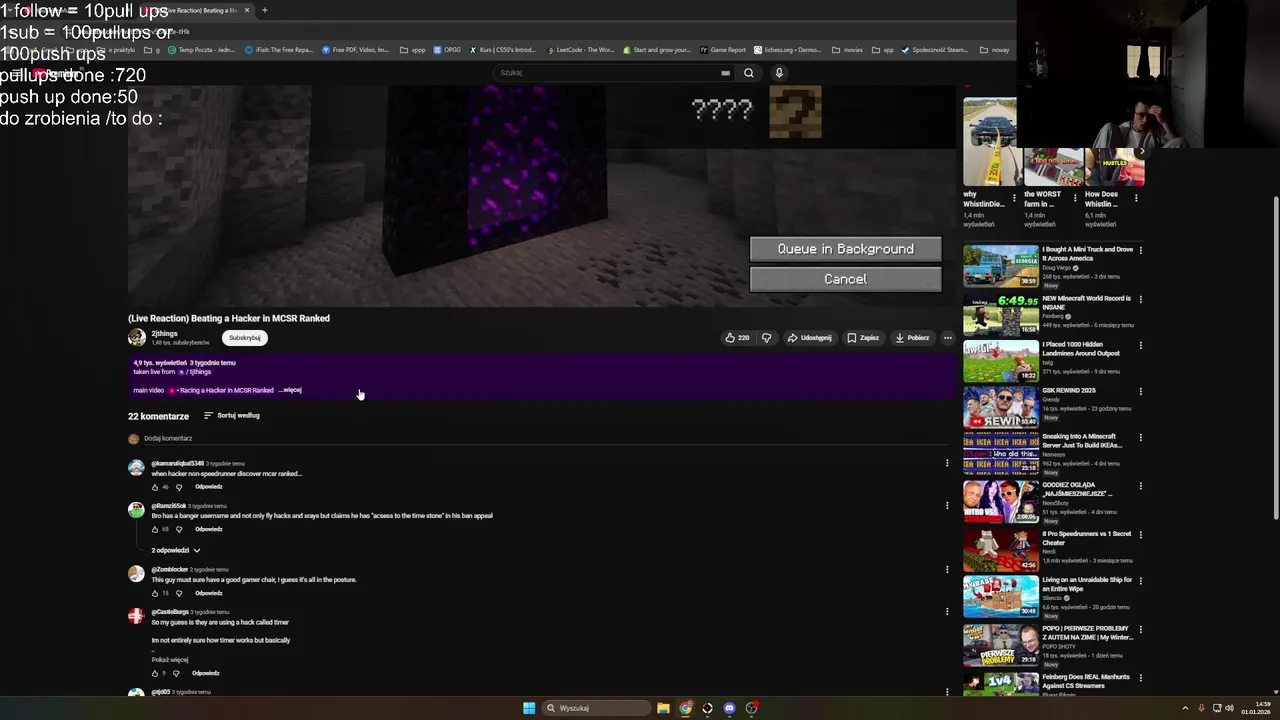1280x720 pixels.
Task: Click the taskbar Wyszukaj search box
Action: 597,708
